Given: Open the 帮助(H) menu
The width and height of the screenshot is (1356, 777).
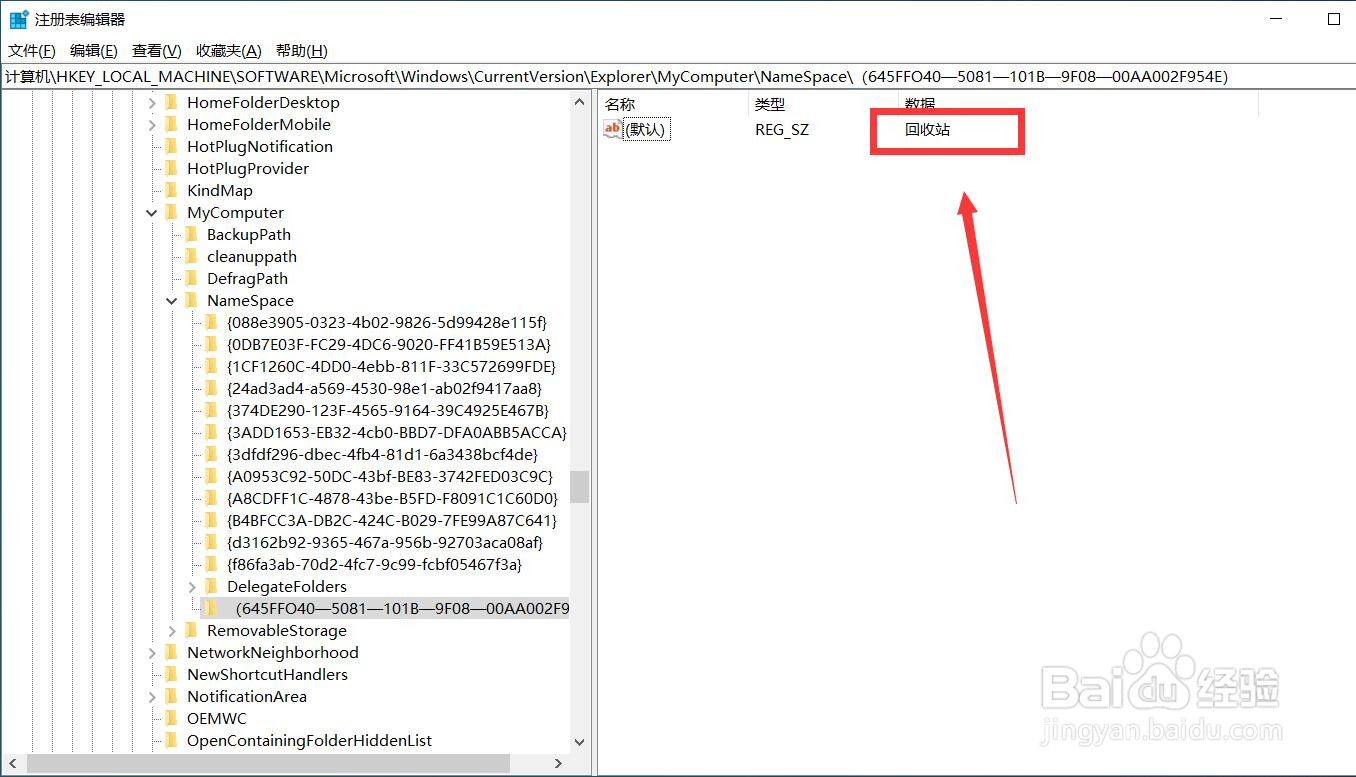Looking at the screenshot, I should (x=302, y=51).
